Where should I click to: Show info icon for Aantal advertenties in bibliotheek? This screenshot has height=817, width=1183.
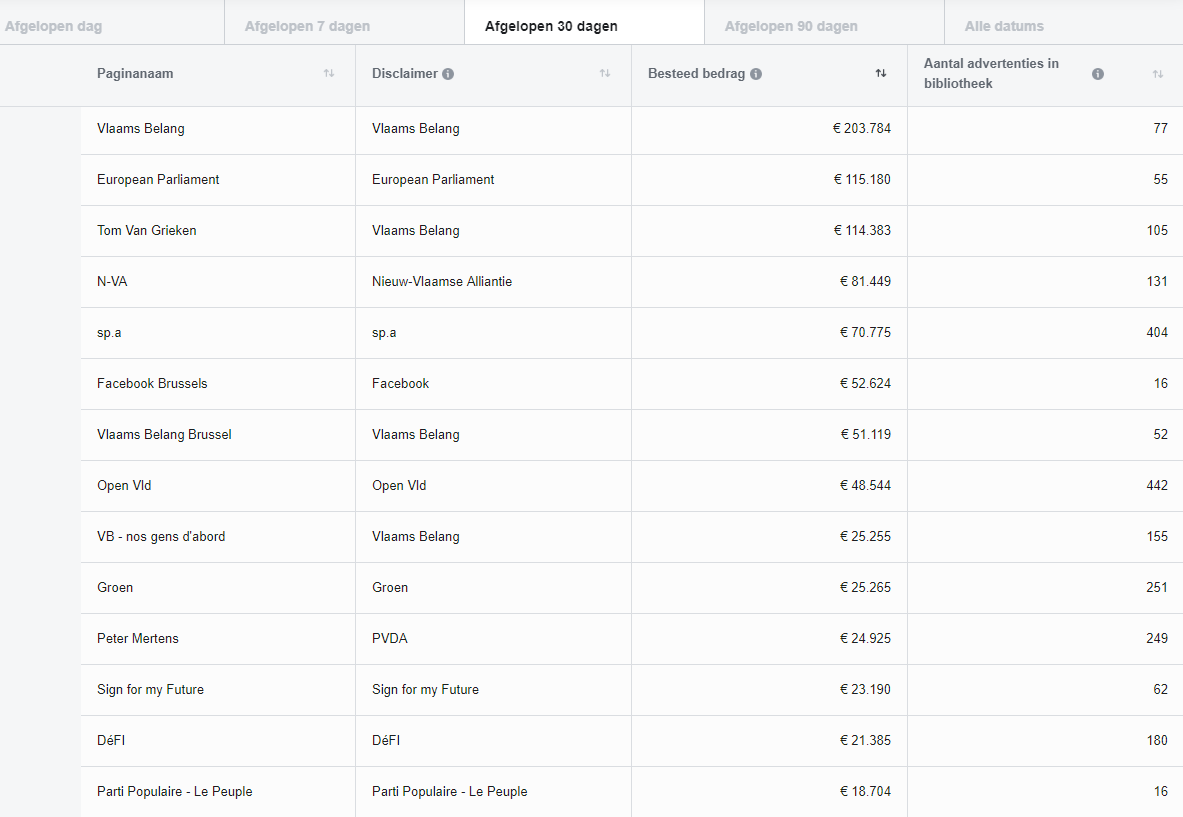pyautogui.click(x=1098, y=74)
